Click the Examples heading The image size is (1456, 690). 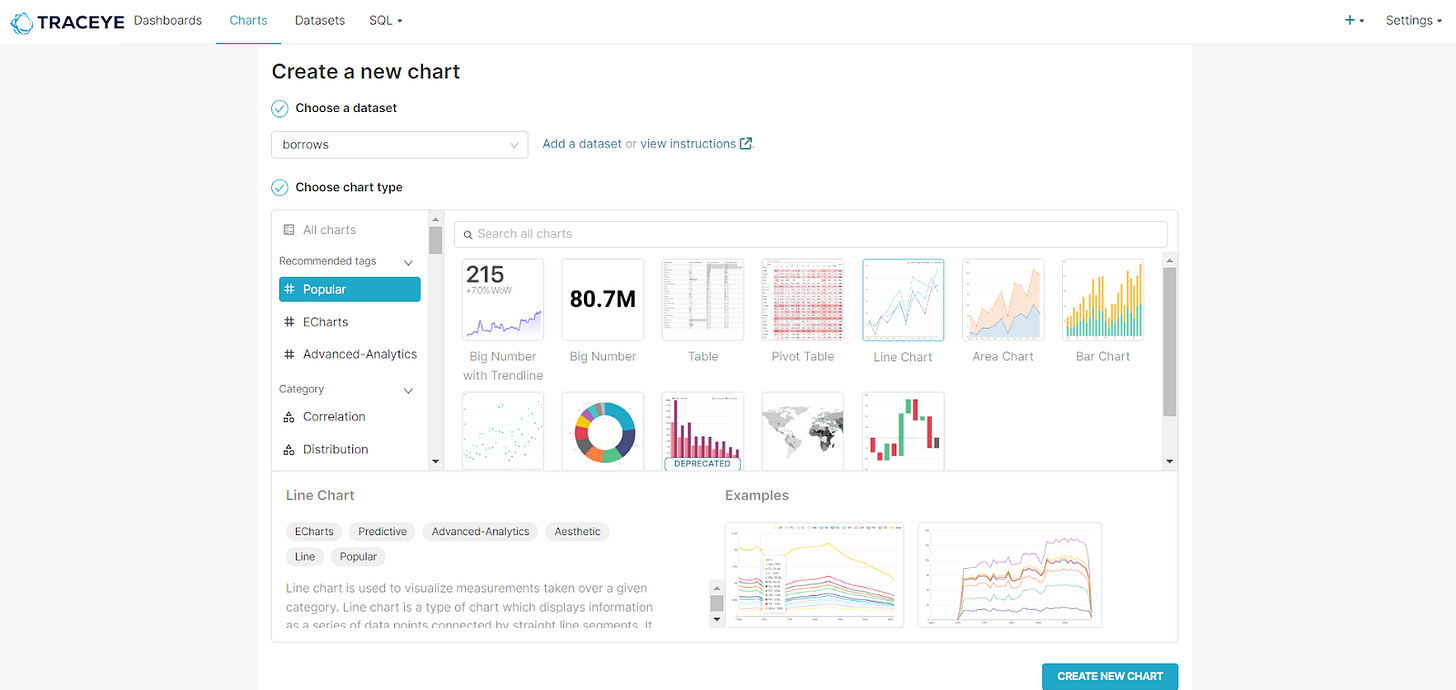pyautogui.click(x=757, y=495)
